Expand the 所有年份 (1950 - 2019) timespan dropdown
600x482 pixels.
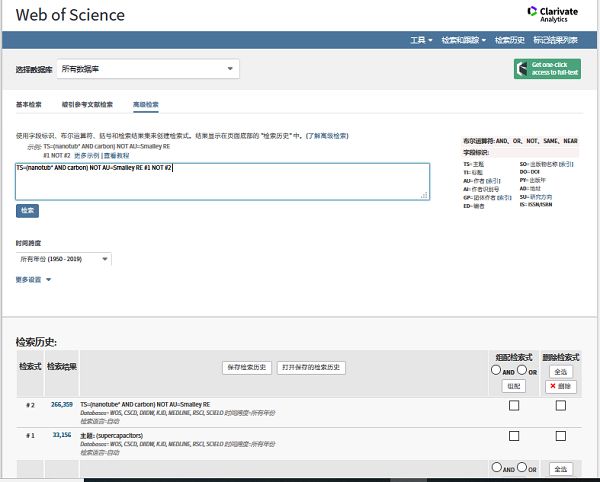63,259
